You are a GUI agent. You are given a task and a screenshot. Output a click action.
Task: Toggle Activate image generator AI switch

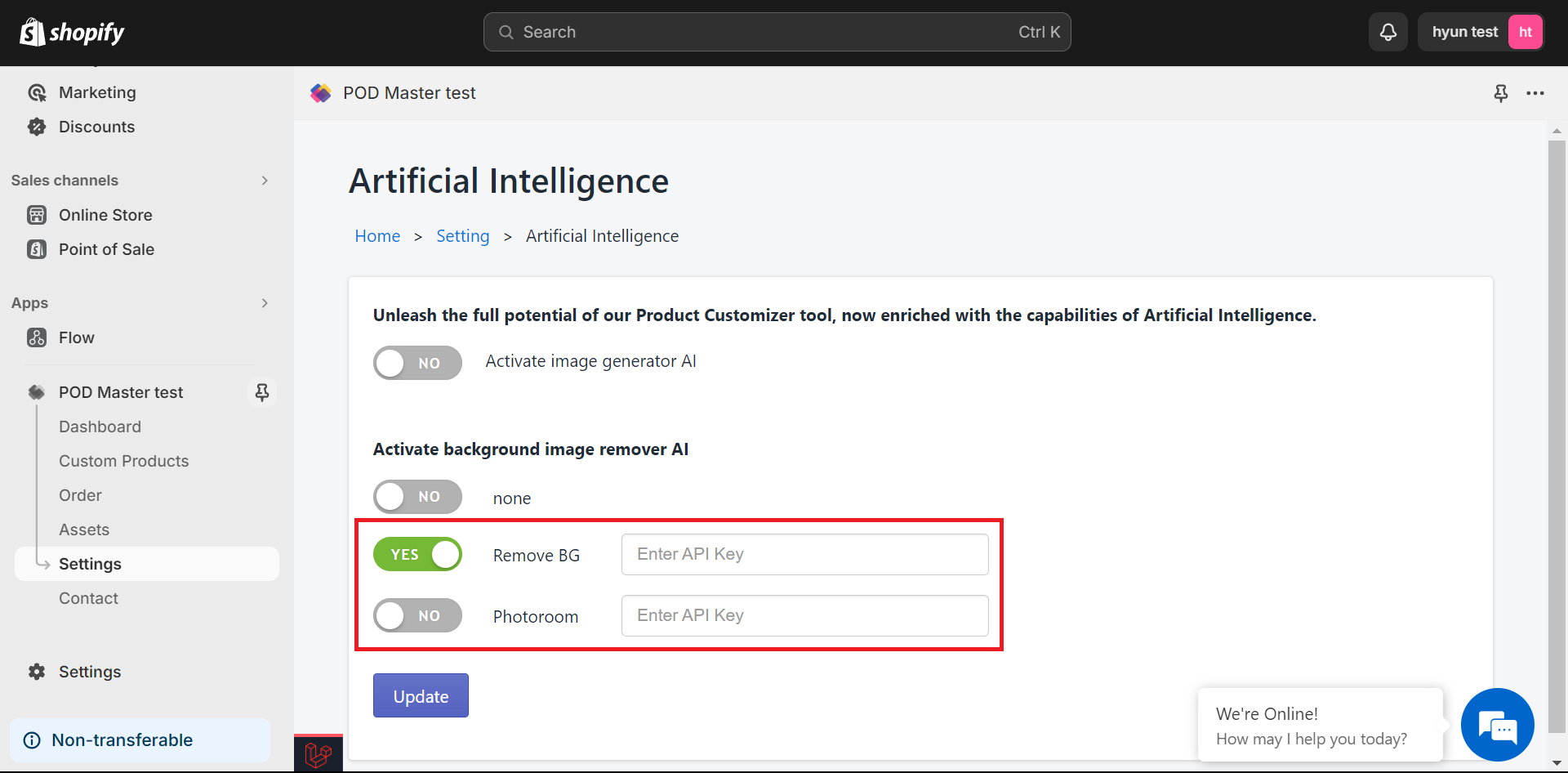click(x=417, y=363)
